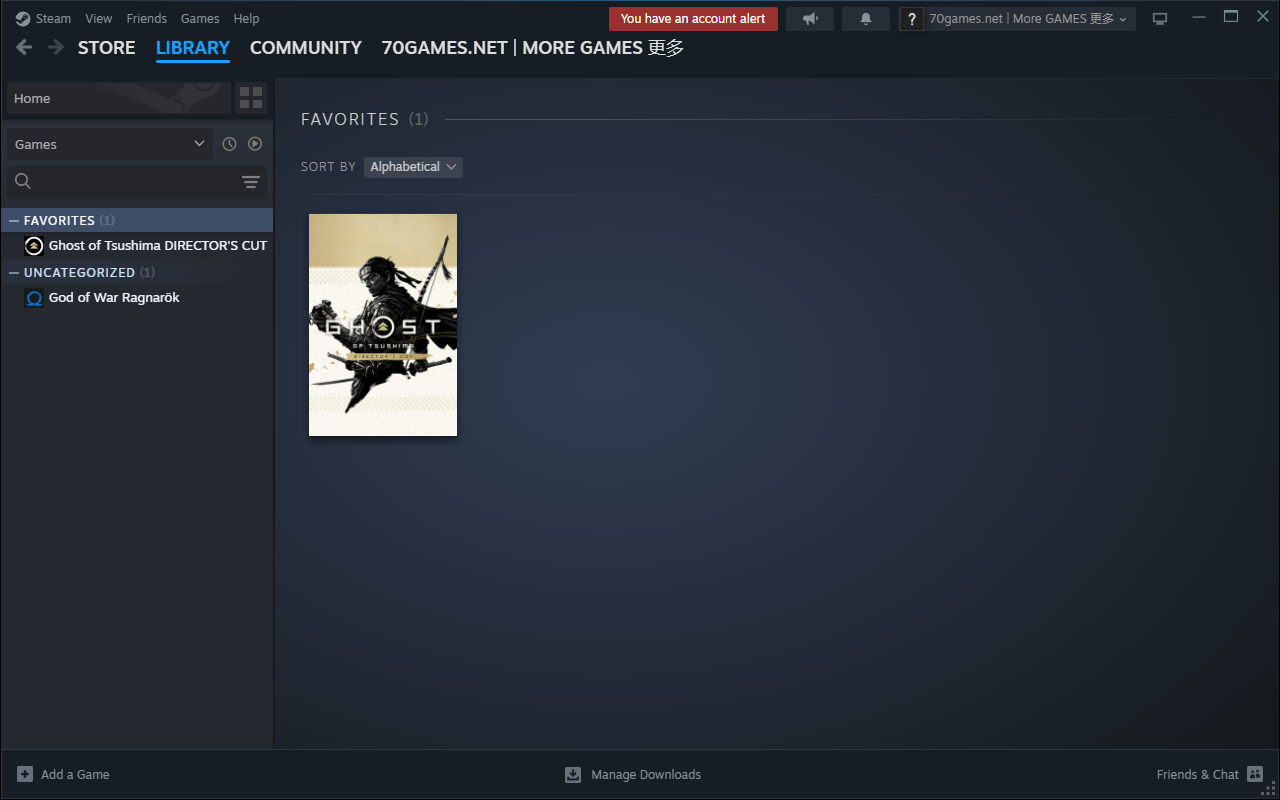Open the Alphabetical sort dropdown

pyautogui.click(x=413, y=167)
